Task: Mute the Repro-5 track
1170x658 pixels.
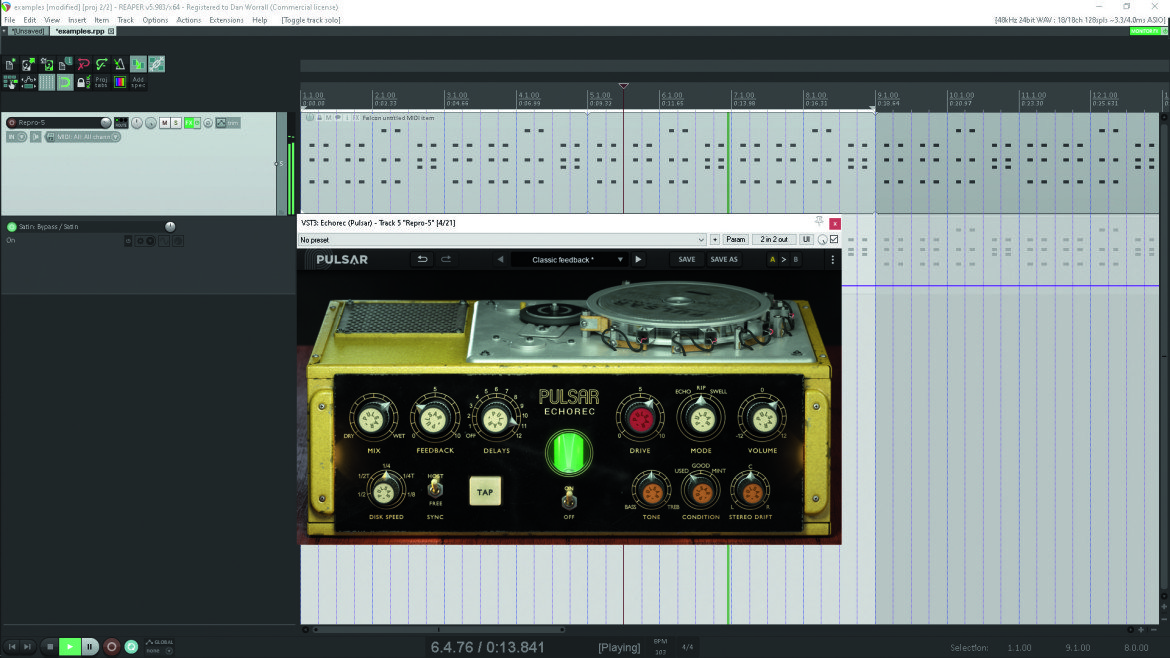Action: click(x=165, y=122)
